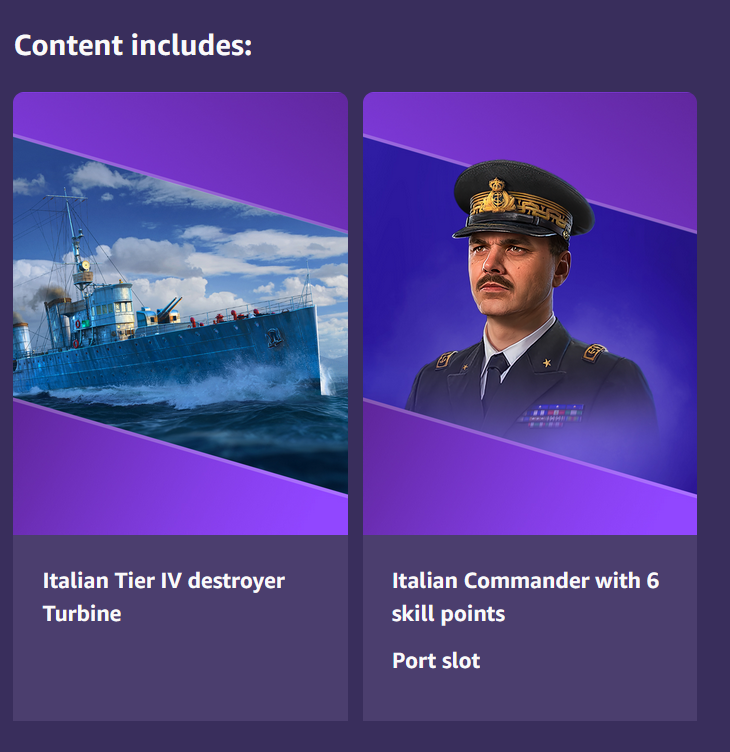Click the white bow wave splash
730x752 pixels.
[x=328, y=380]
